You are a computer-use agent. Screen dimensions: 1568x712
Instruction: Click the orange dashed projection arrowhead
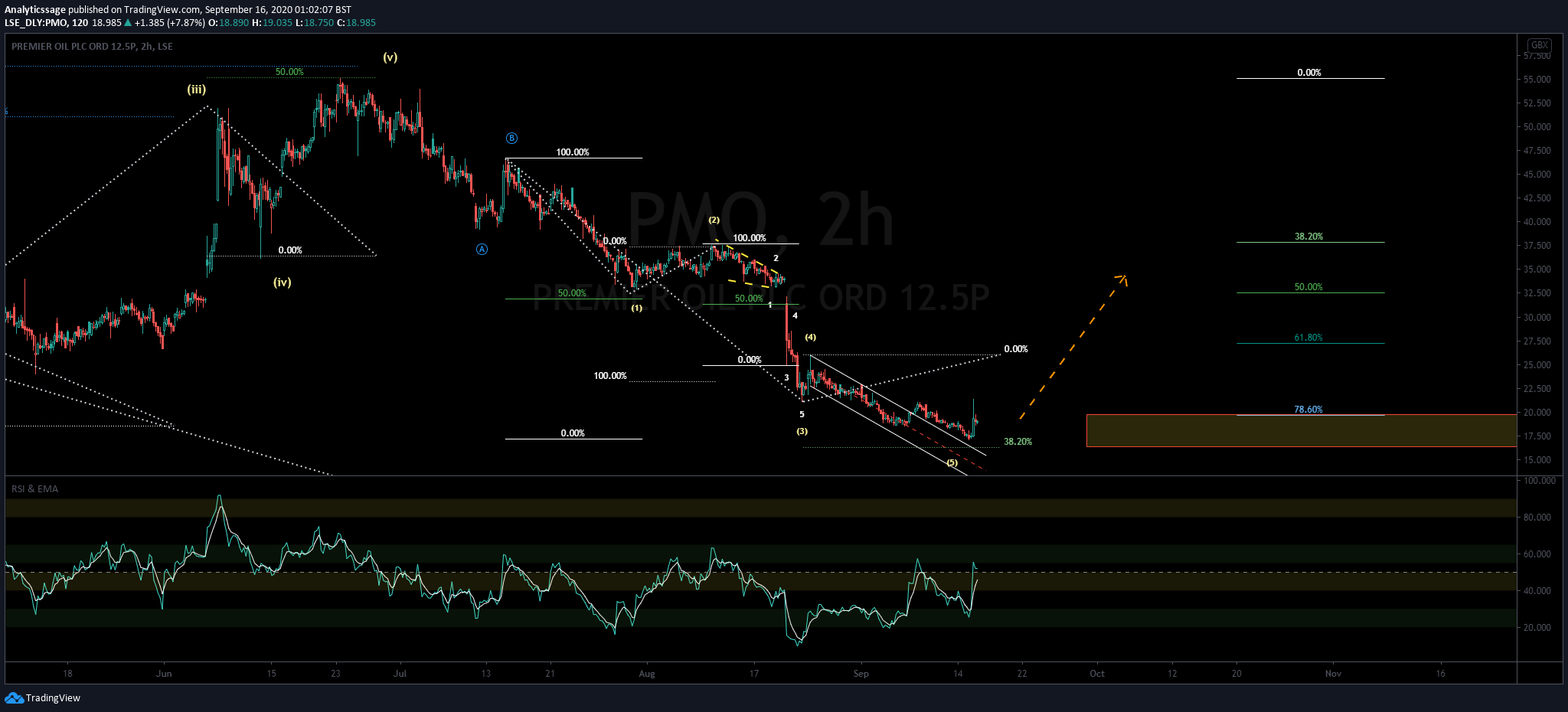point(1122,279)
